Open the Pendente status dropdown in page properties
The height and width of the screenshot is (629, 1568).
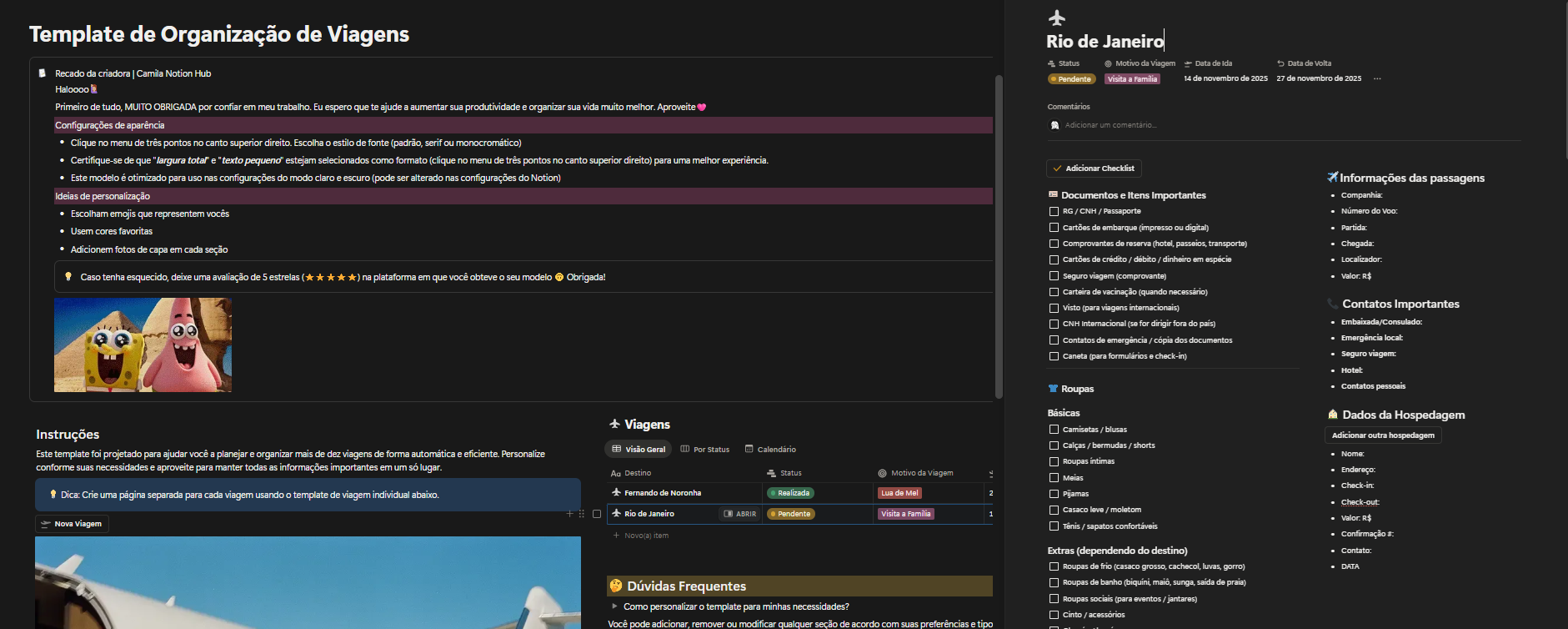(1071, 79)
